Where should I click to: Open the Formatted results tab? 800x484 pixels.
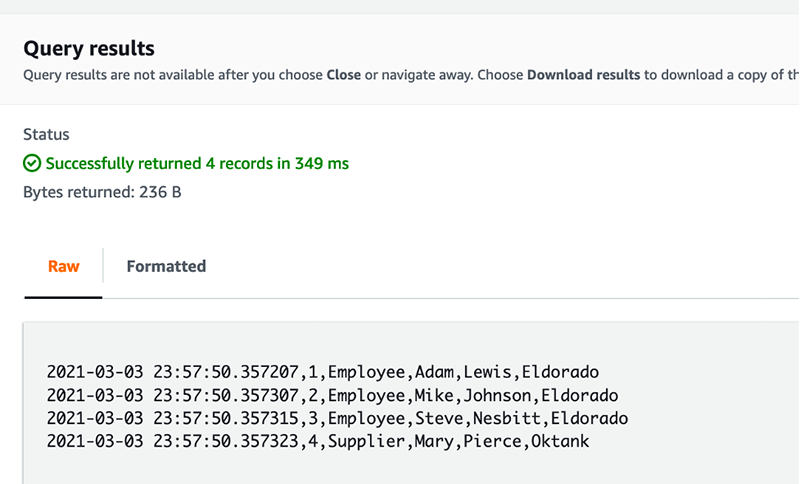click(166, 266)
